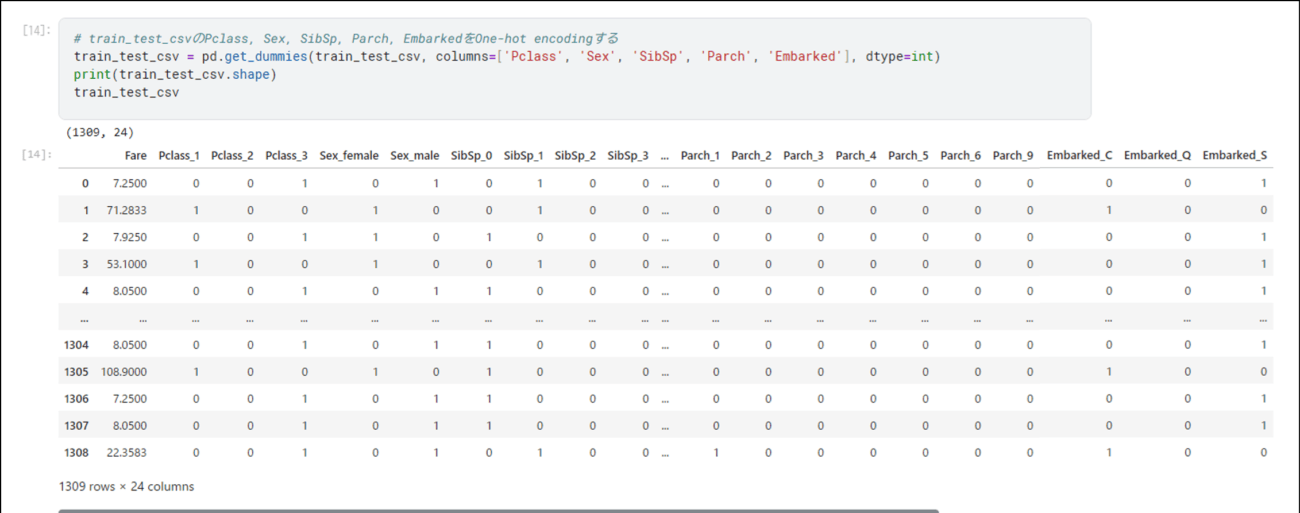The height and width of the screenshot is (513, 1300).
Task: Click the Sex_male column header
Action: pos(414,156)
